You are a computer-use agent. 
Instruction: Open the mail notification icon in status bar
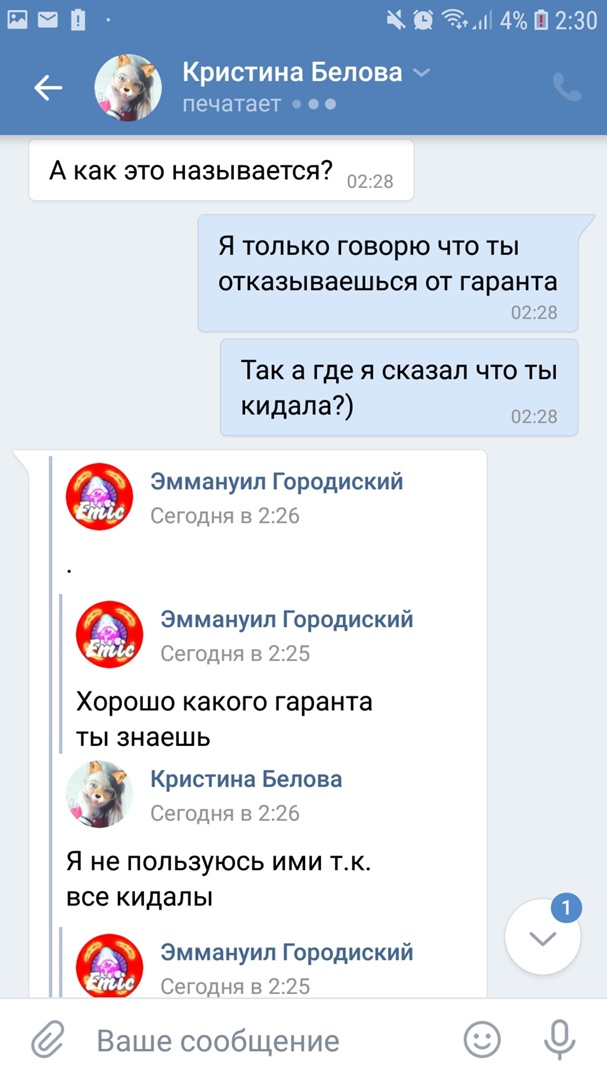tap(48, 21)
